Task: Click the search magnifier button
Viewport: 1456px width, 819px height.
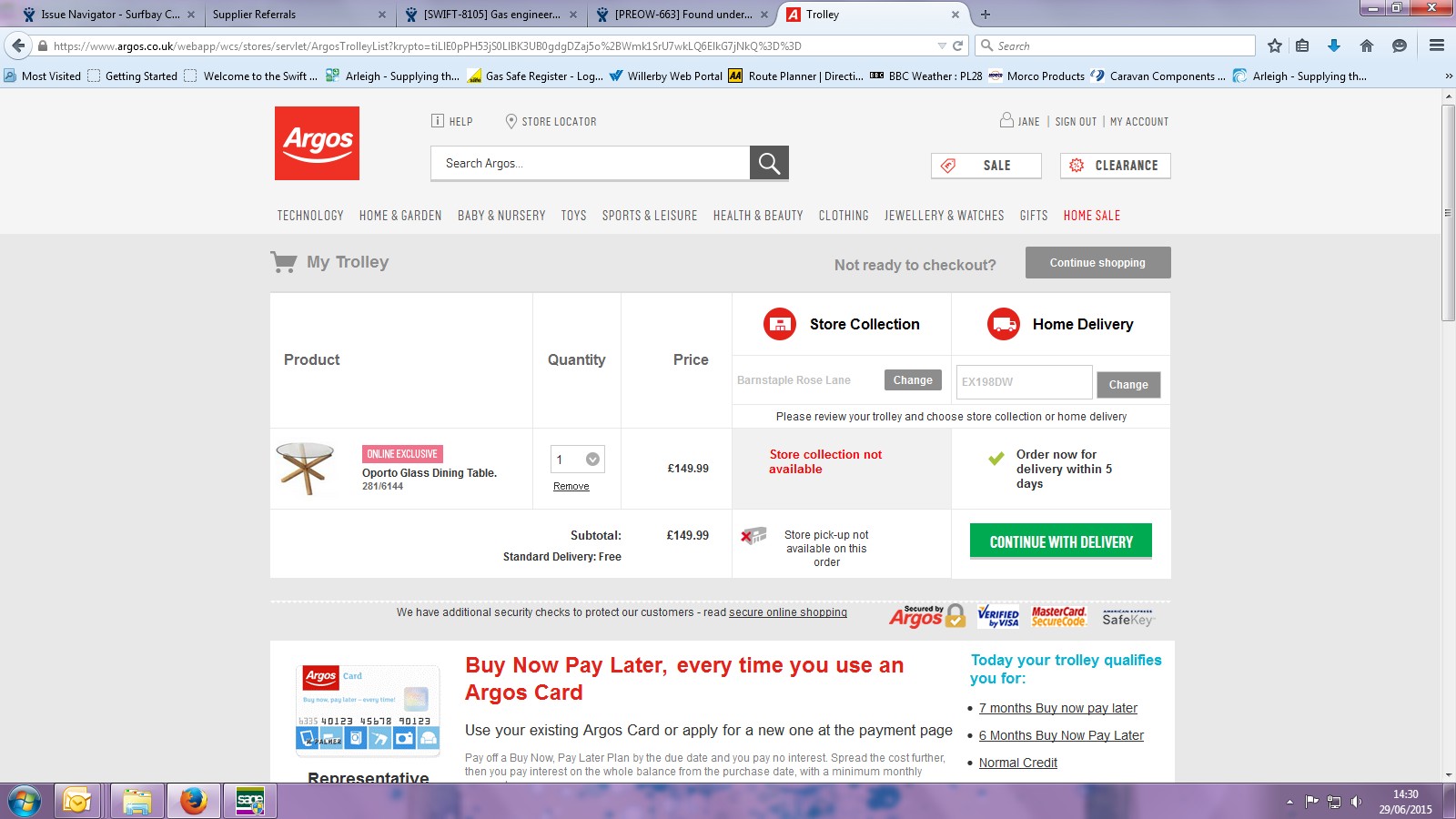Action: (x=769, y=163)
